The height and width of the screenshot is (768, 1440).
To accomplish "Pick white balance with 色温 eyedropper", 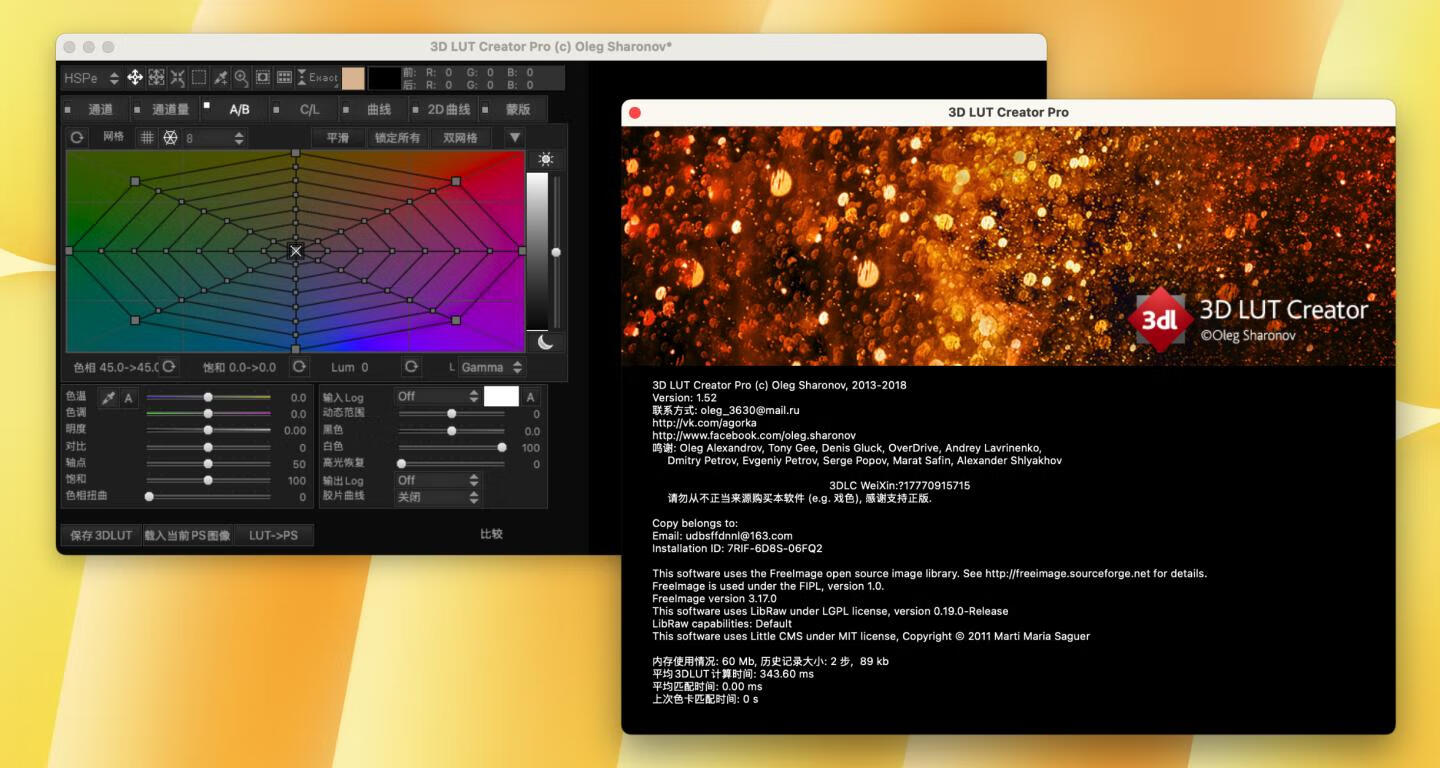I will click(x=108, y=398).
